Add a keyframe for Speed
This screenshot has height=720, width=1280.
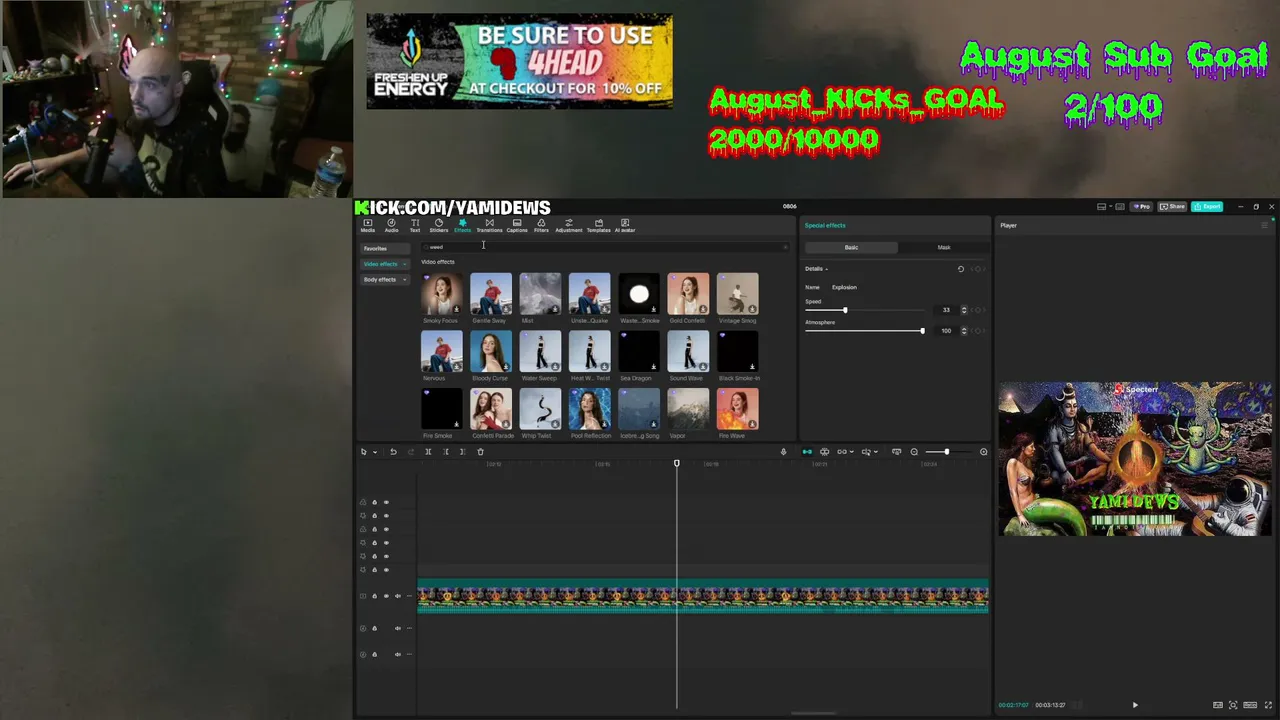(x=979, y=310)
